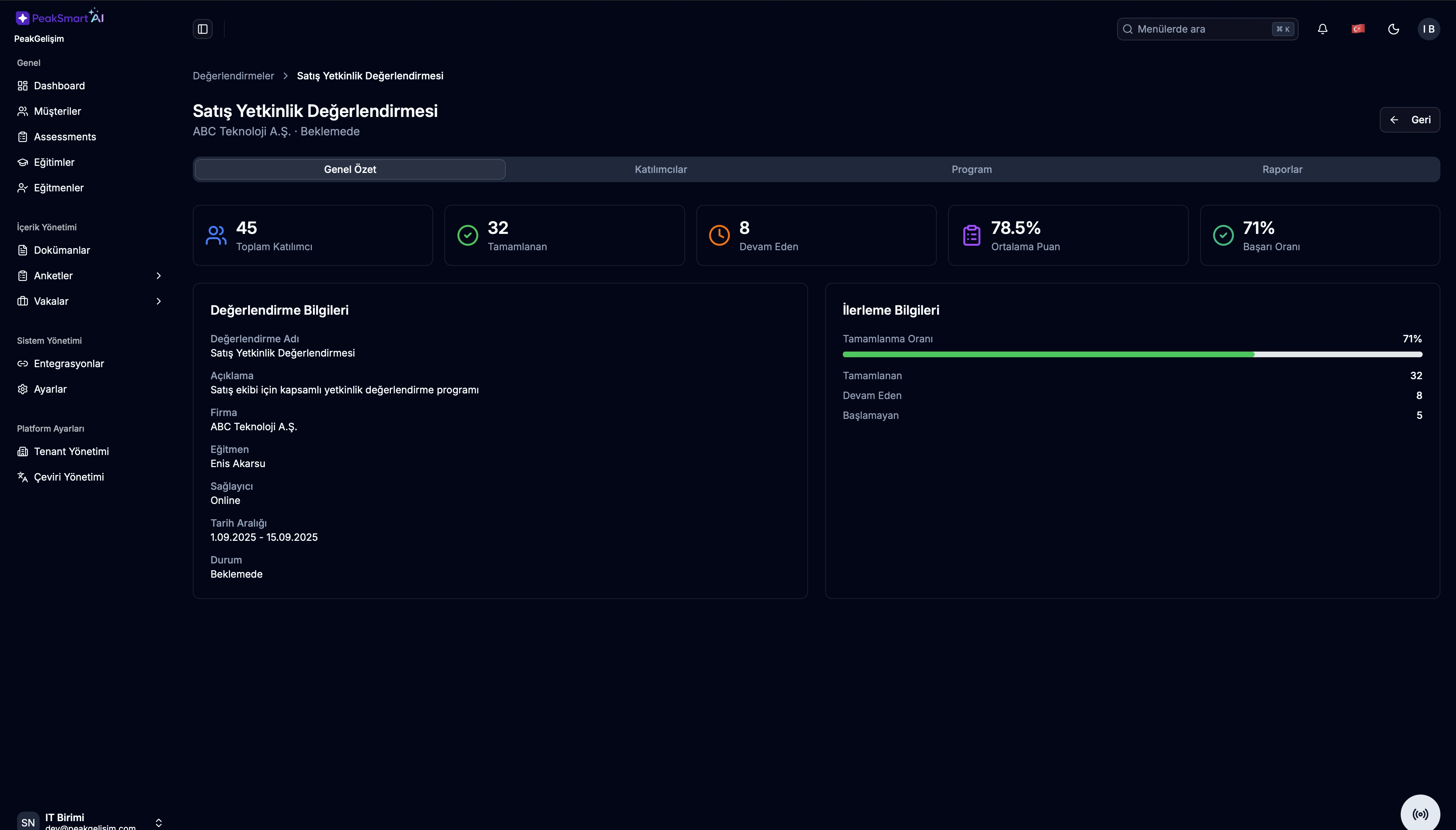This screenshot has width=1456, height=830.
Task: Toggle the sidebar collapse icon
Action: 202,29
